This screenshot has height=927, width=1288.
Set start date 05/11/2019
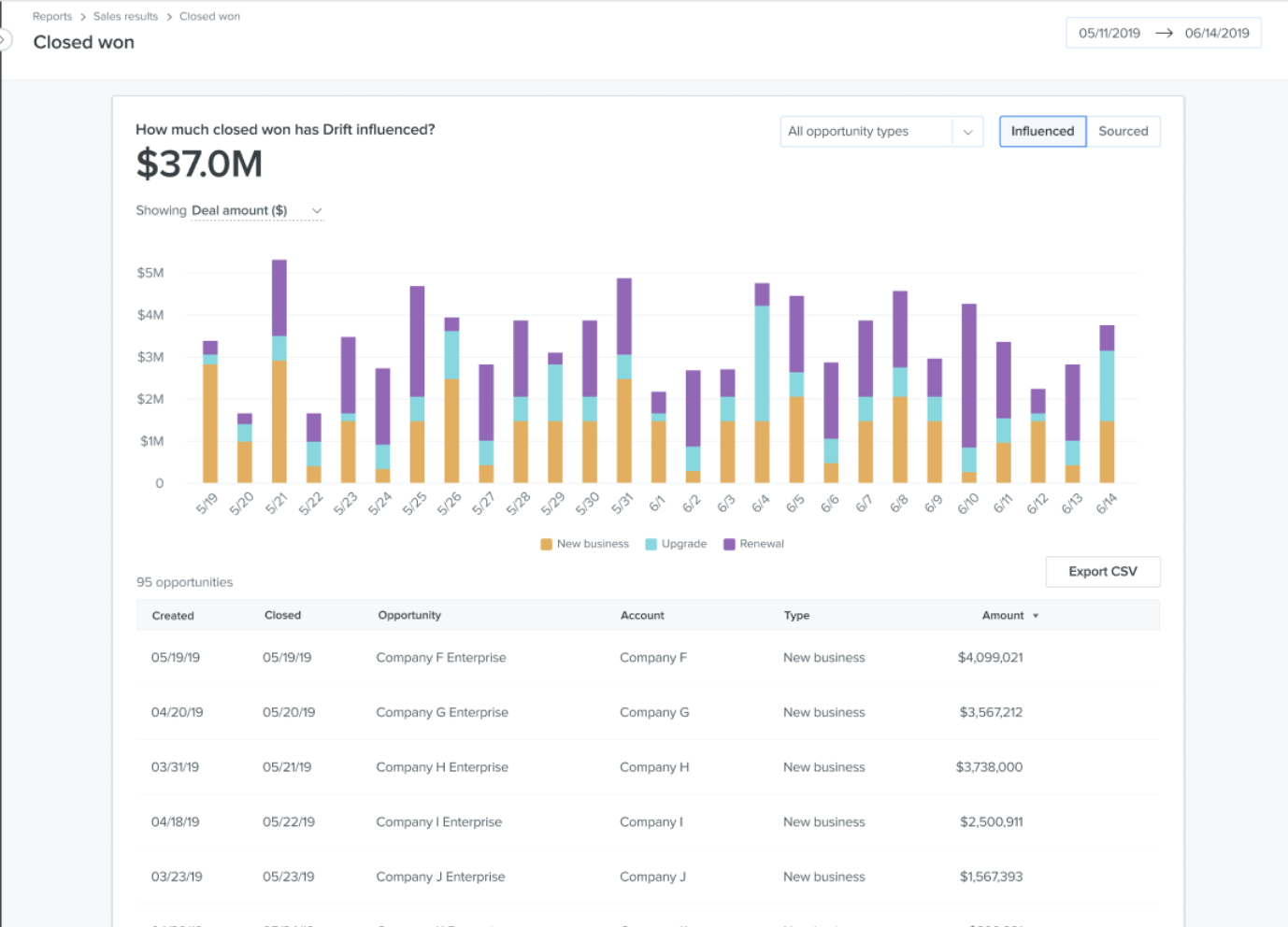pos(1109,33)
